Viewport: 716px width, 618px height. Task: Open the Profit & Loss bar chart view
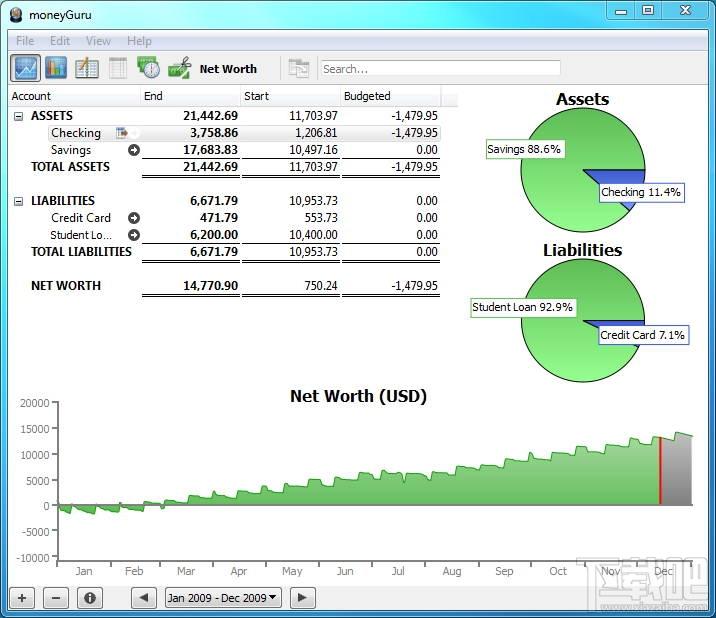point(56,68)
